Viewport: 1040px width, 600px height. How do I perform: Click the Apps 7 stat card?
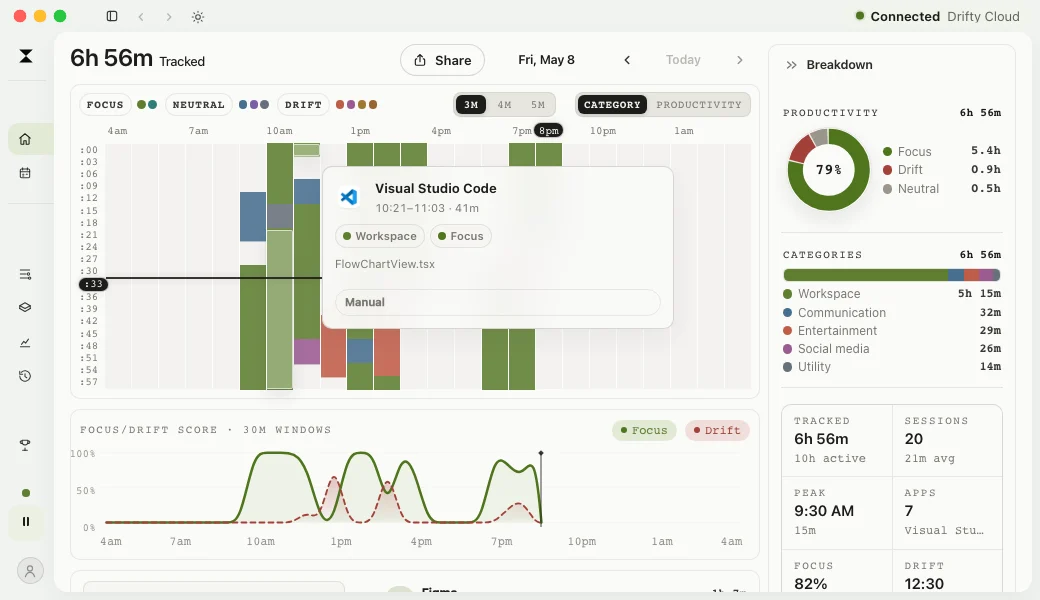(947, 512)
